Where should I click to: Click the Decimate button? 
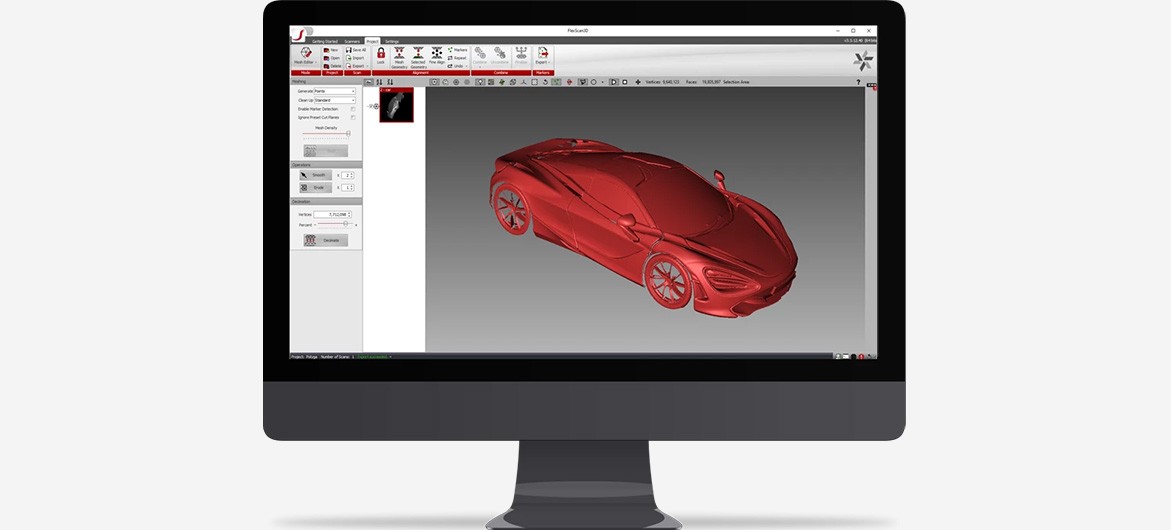click(x=326, y=240)
